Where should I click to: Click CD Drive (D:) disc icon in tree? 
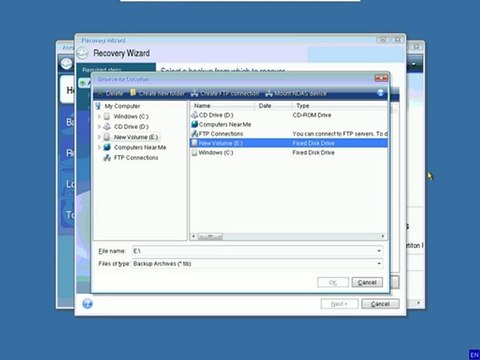(107, 127)
